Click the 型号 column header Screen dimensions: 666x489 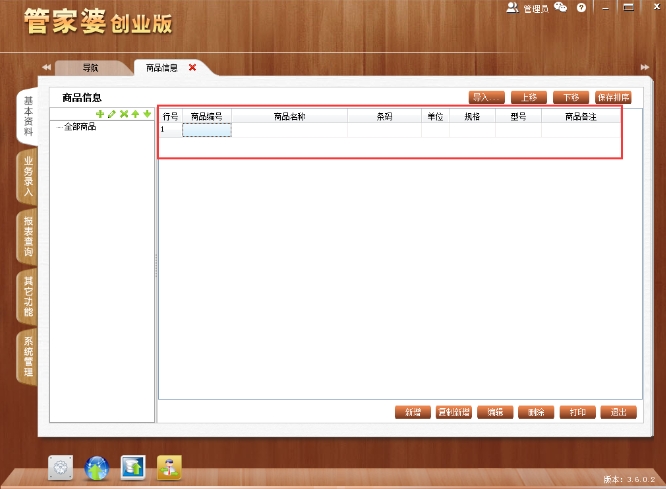(x=519, y=116)
